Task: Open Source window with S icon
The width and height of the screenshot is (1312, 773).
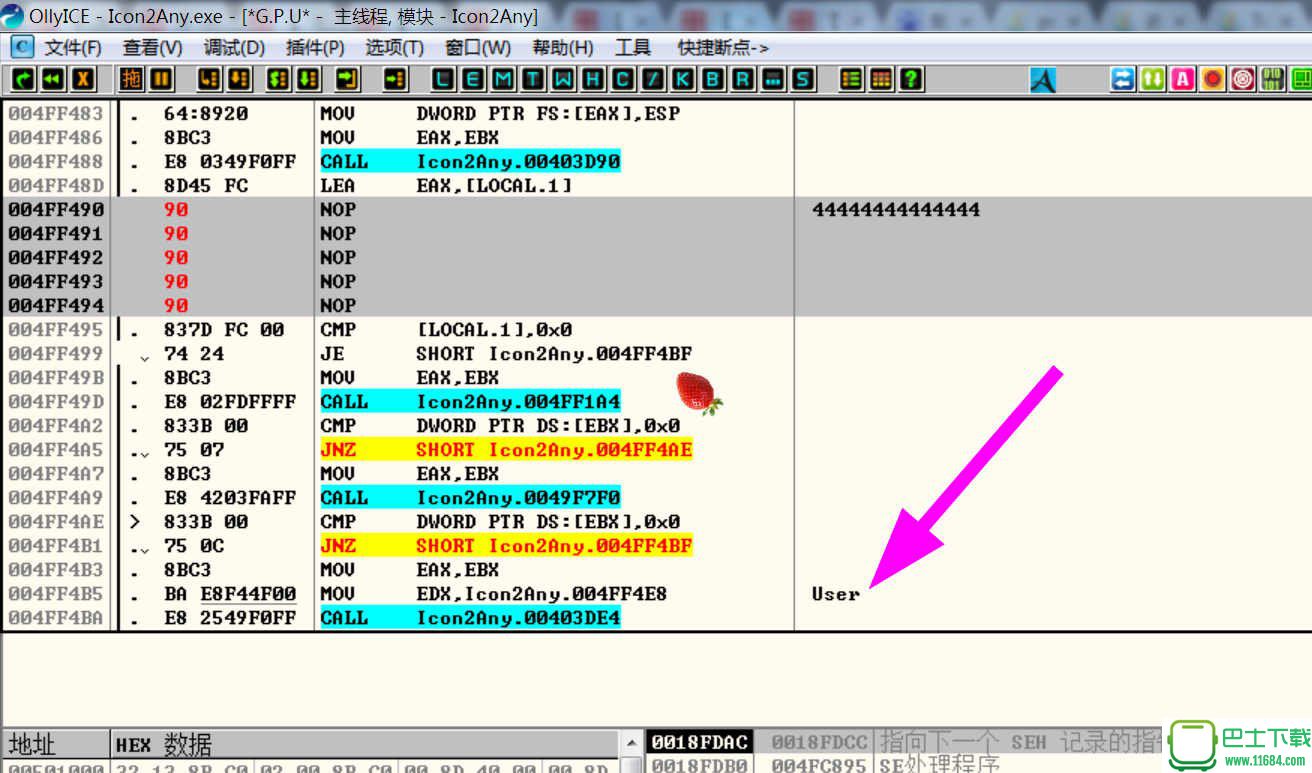Action: click(803, 79)
